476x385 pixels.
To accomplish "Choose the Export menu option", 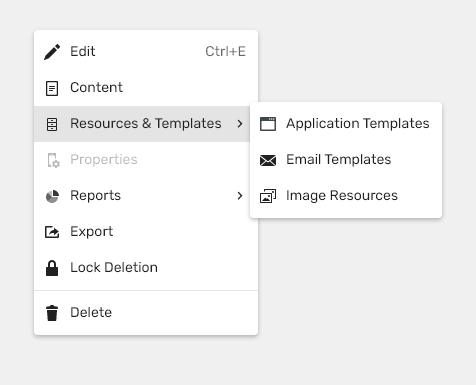I will pyautogui.click(x=146, y=232).
